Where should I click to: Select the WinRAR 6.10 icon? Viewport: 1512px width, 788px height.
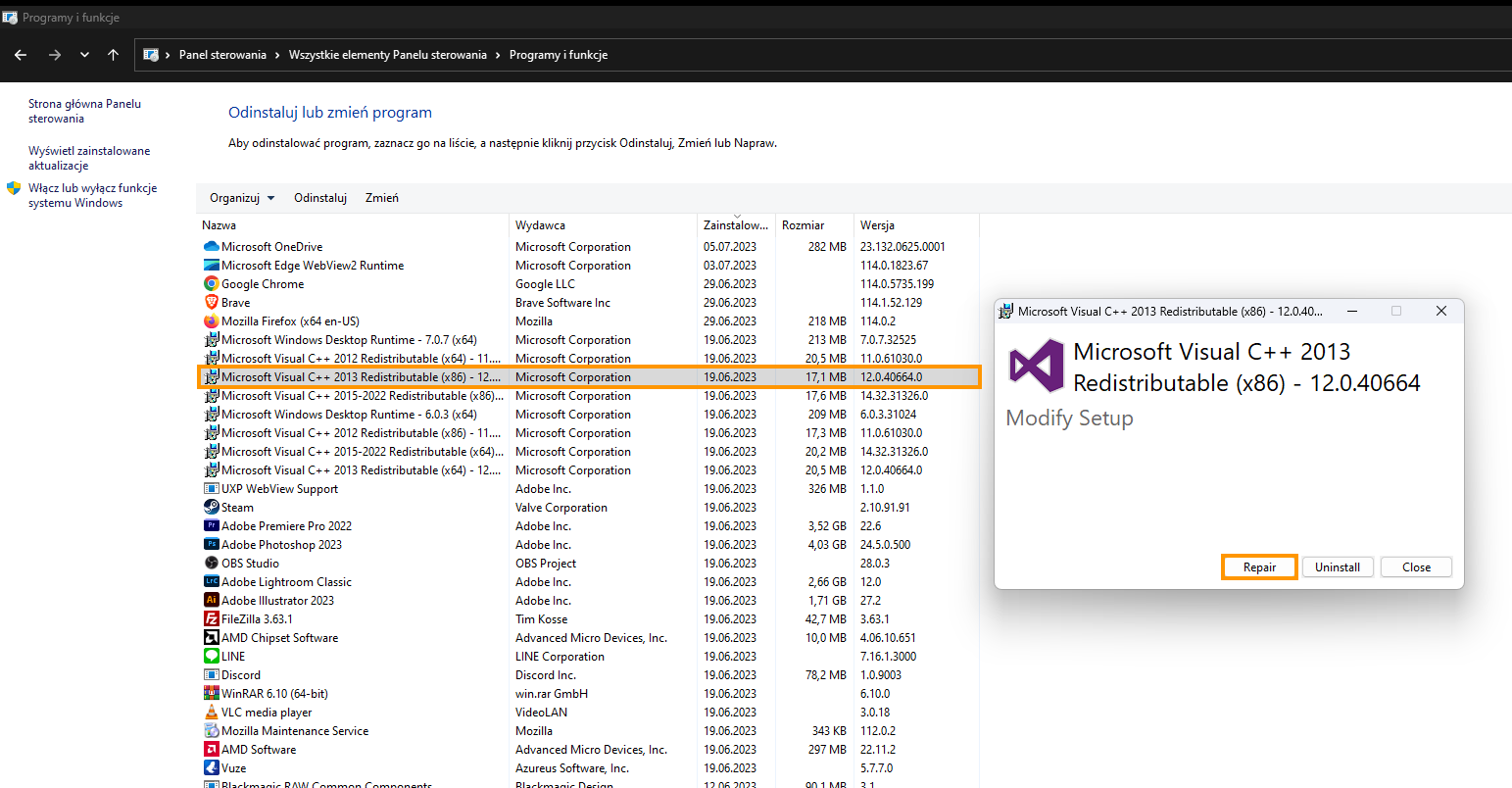[211, 694]
